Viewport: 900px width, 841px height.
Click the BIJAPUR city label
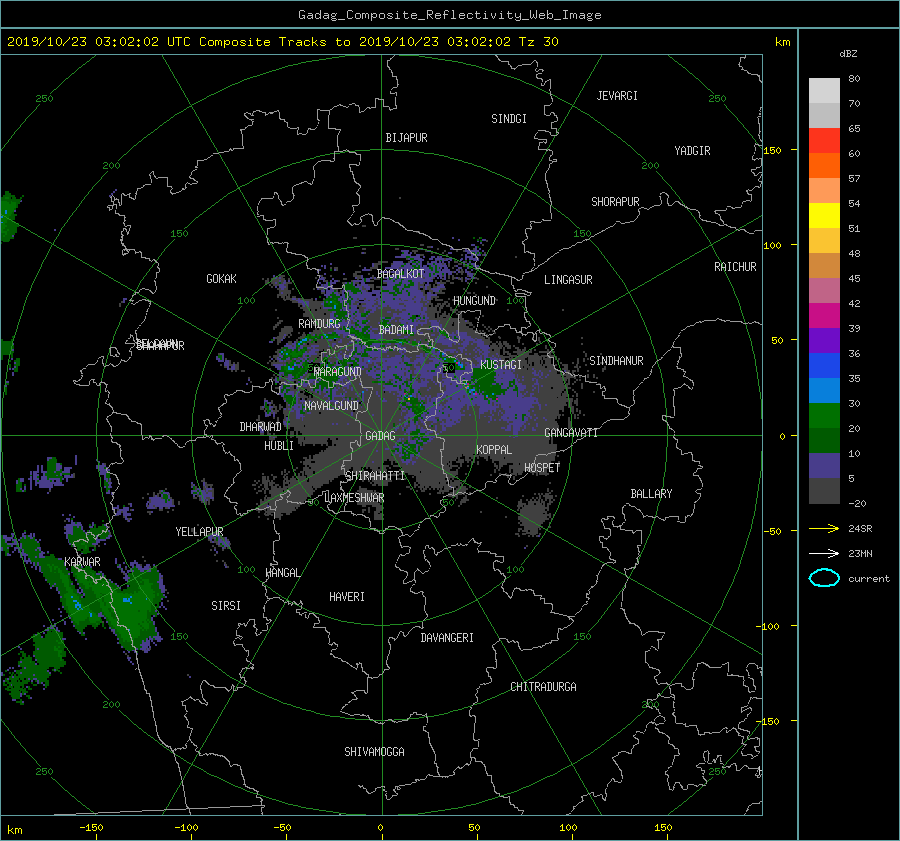[x=406, y=138]
